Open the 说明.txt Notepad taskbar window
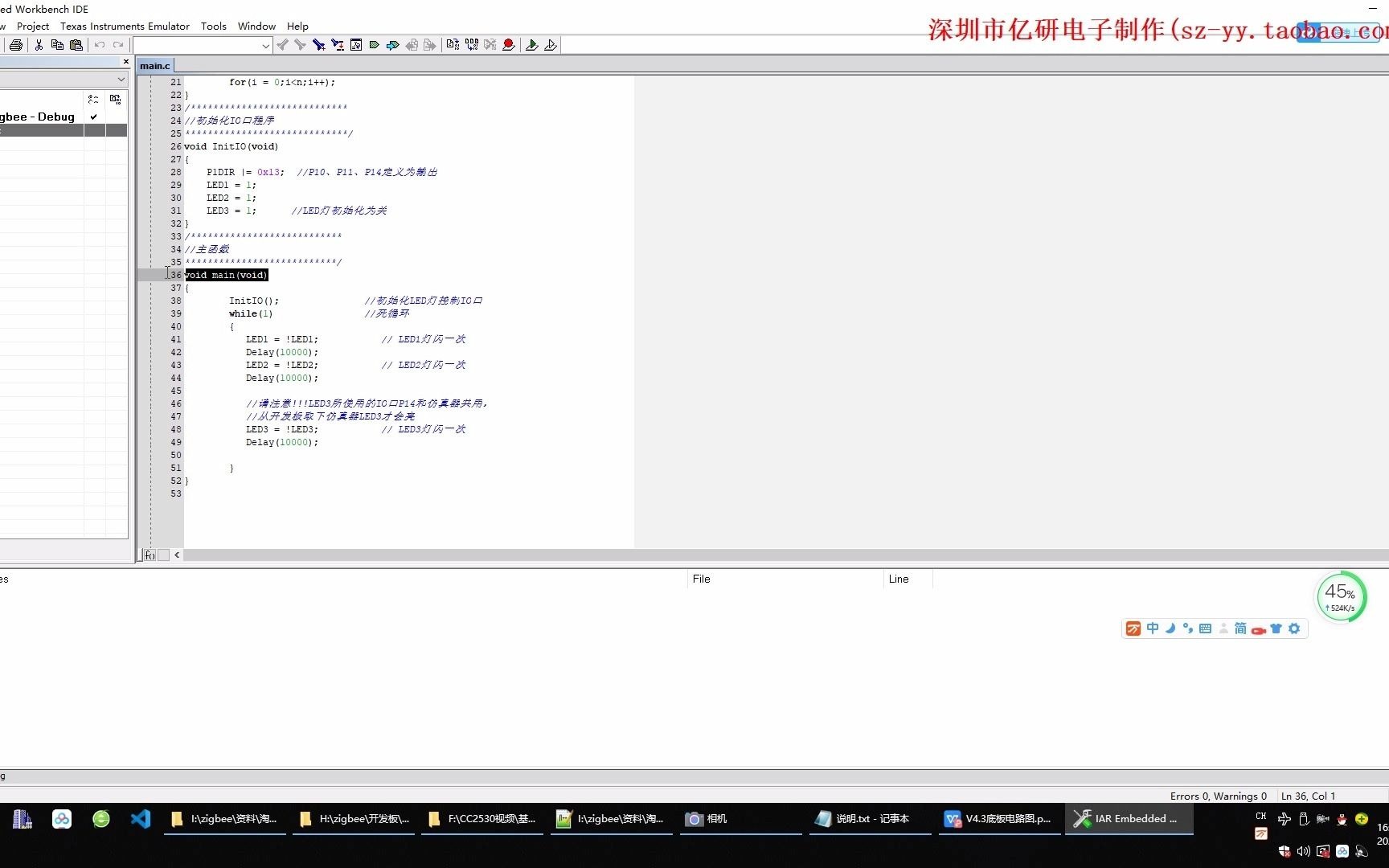The width and height of the screenshot is (1389, 868). coord(871,819)
